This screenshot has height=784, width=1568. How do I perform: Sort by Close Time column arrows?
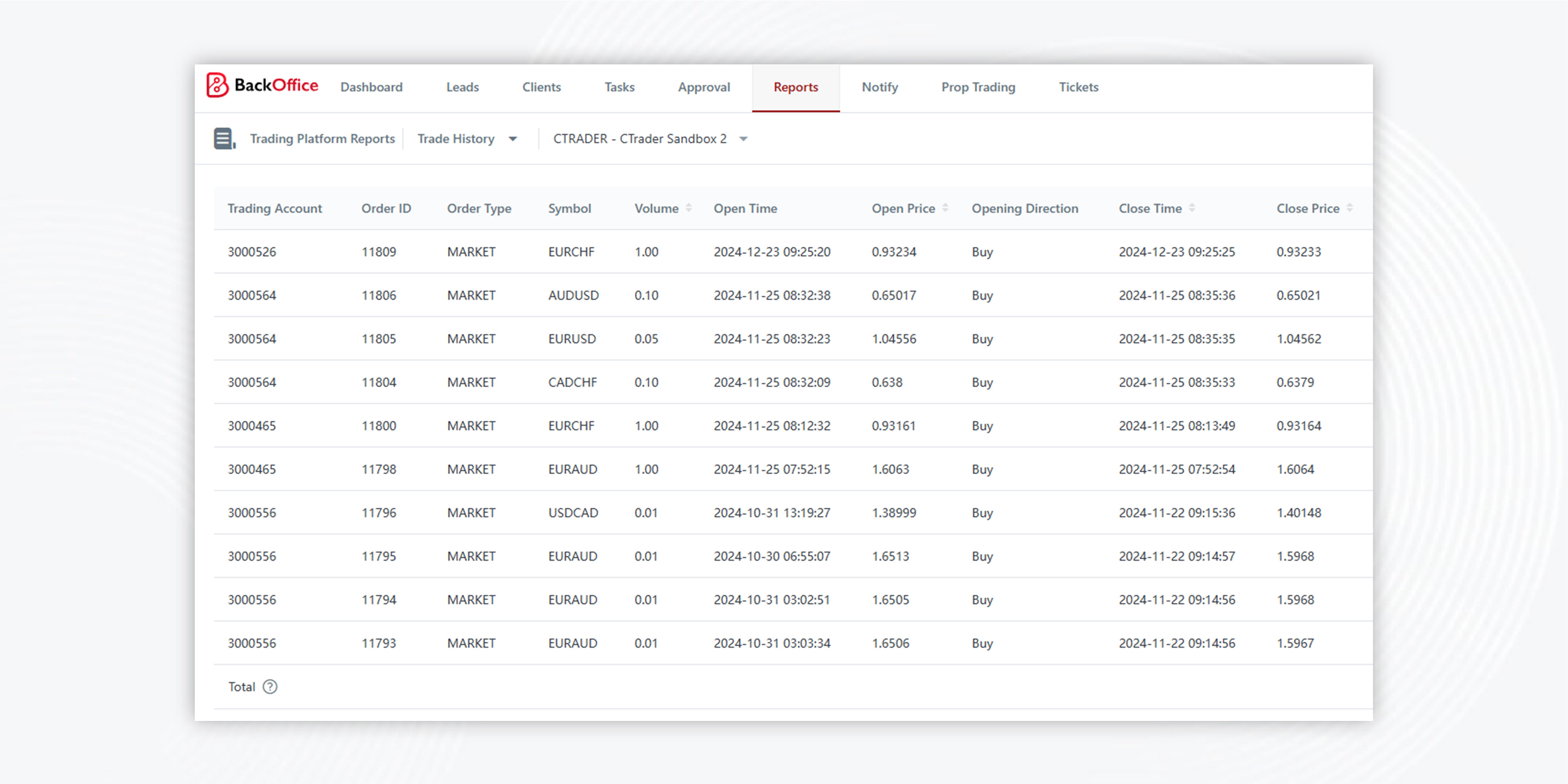(1192, 208)
